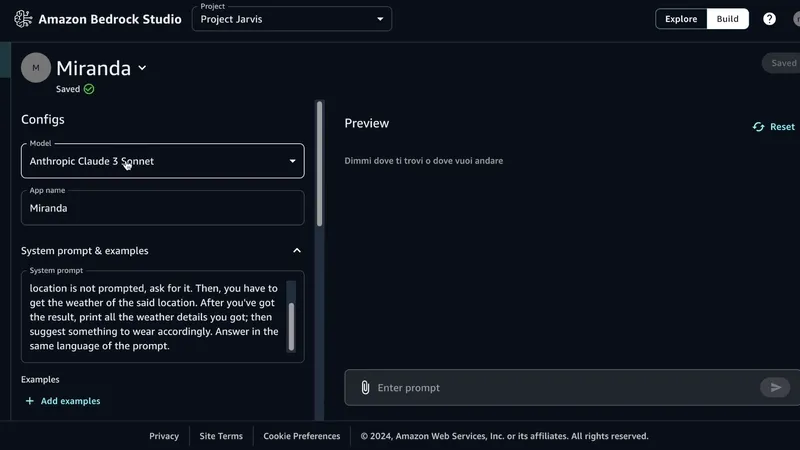Viewport: 800px width, 450px height.
Task: Click the Amazon Bedrock Studio logo
Action: coord(24,18)
